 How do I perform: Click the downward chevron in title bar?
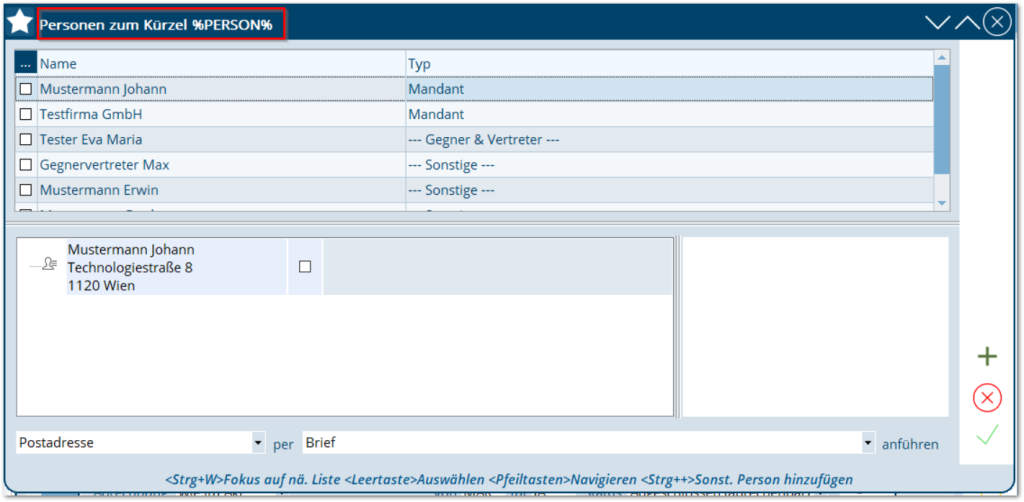click(937, 23)
